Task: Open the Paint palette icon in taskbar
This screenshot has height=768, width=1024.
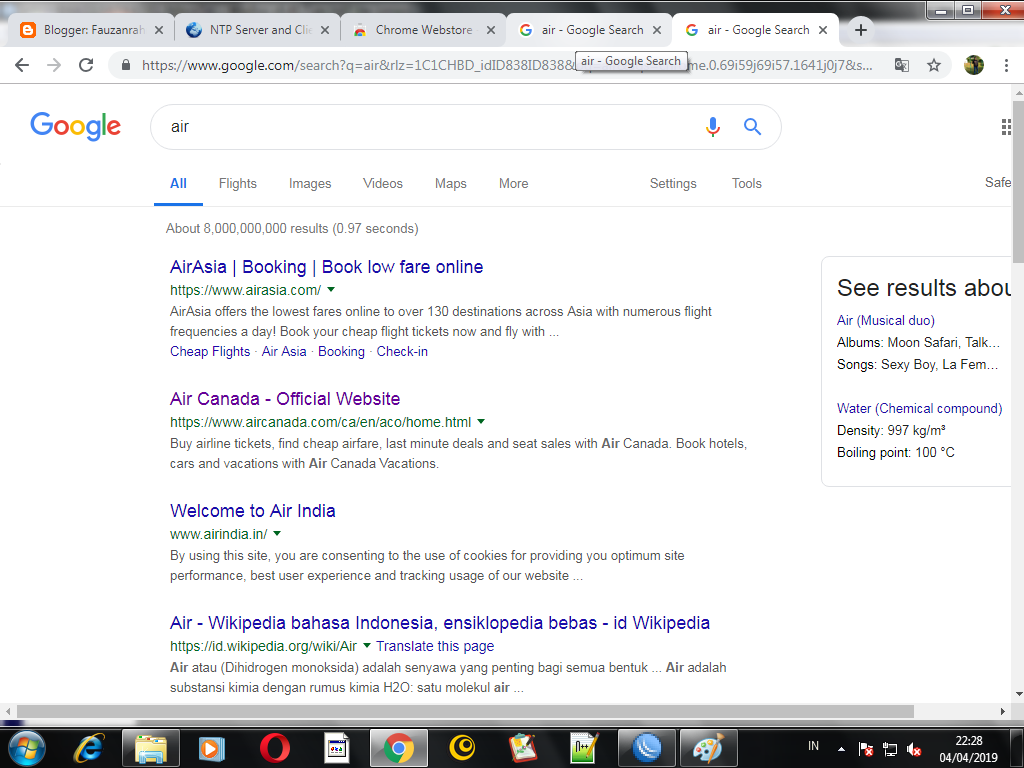Action: tap(709, 748)
